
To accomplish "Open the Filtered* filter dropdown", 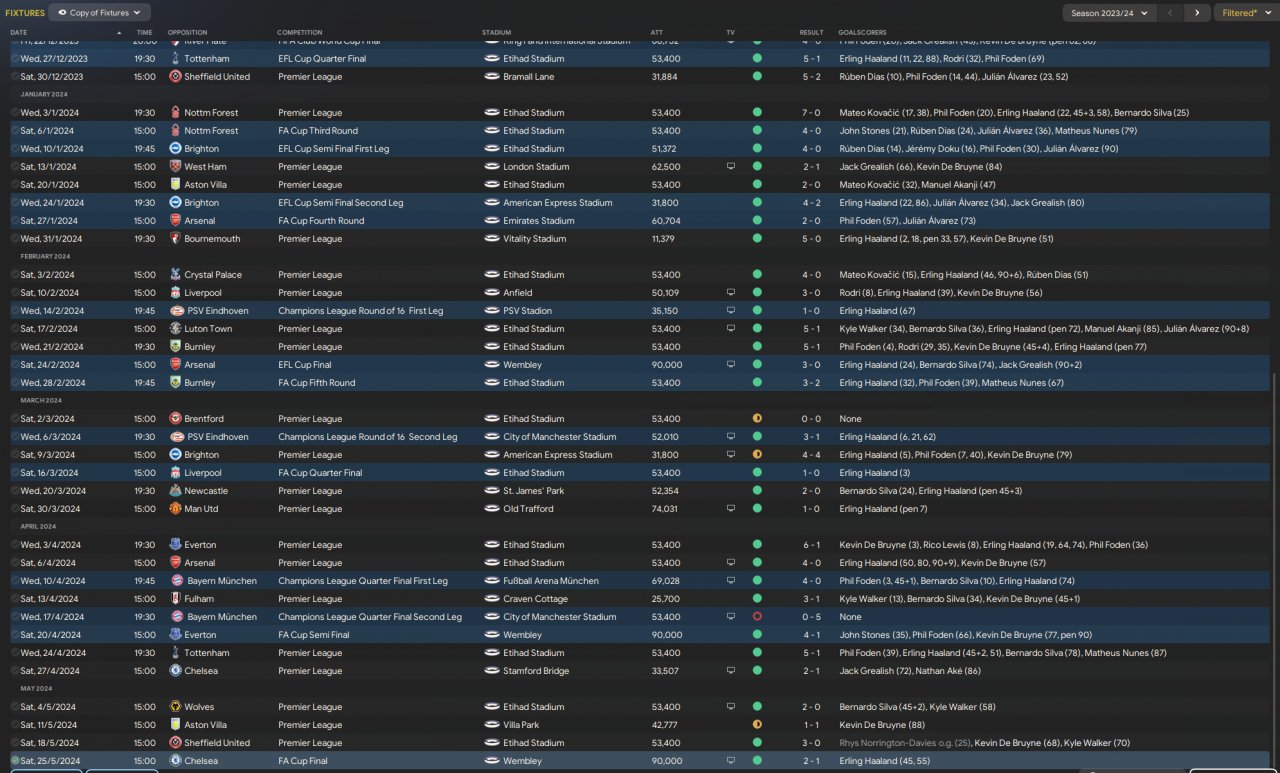I will tap(1245, 13).
